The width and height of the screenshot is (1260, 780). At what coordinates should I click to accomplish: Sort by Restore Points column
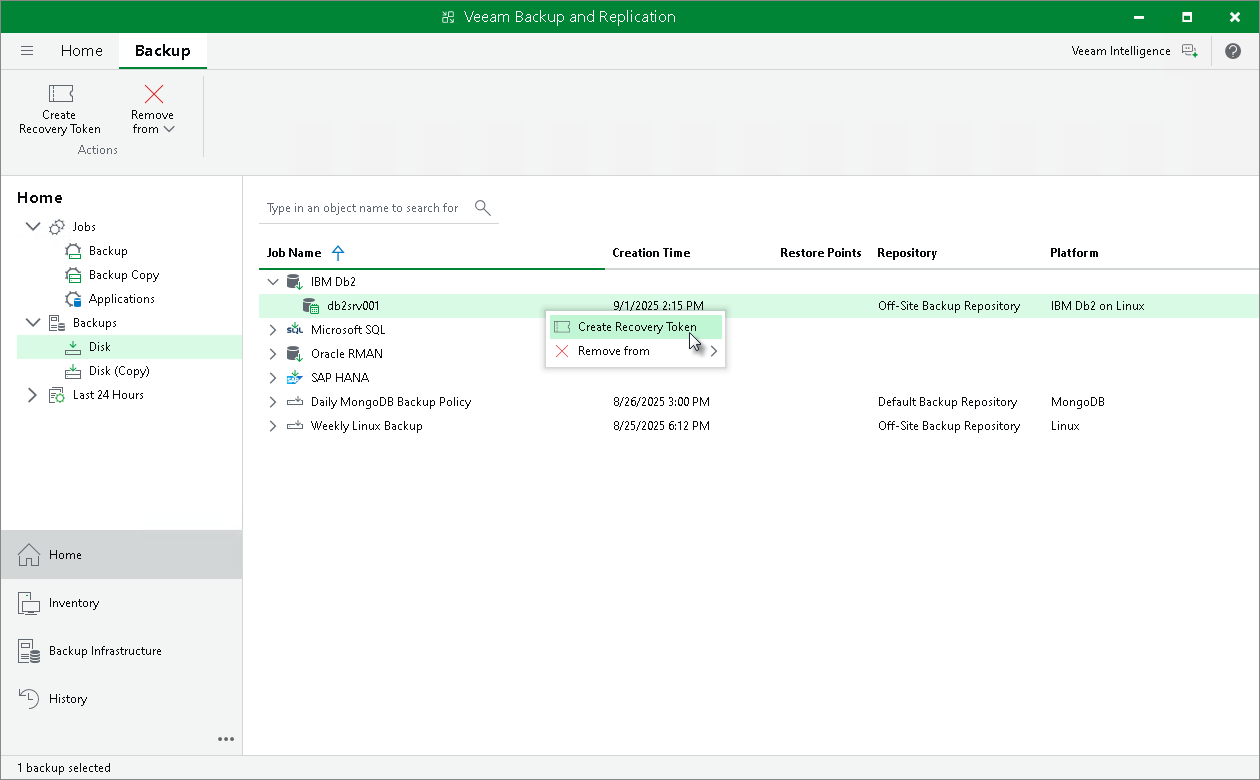(820, 253)
